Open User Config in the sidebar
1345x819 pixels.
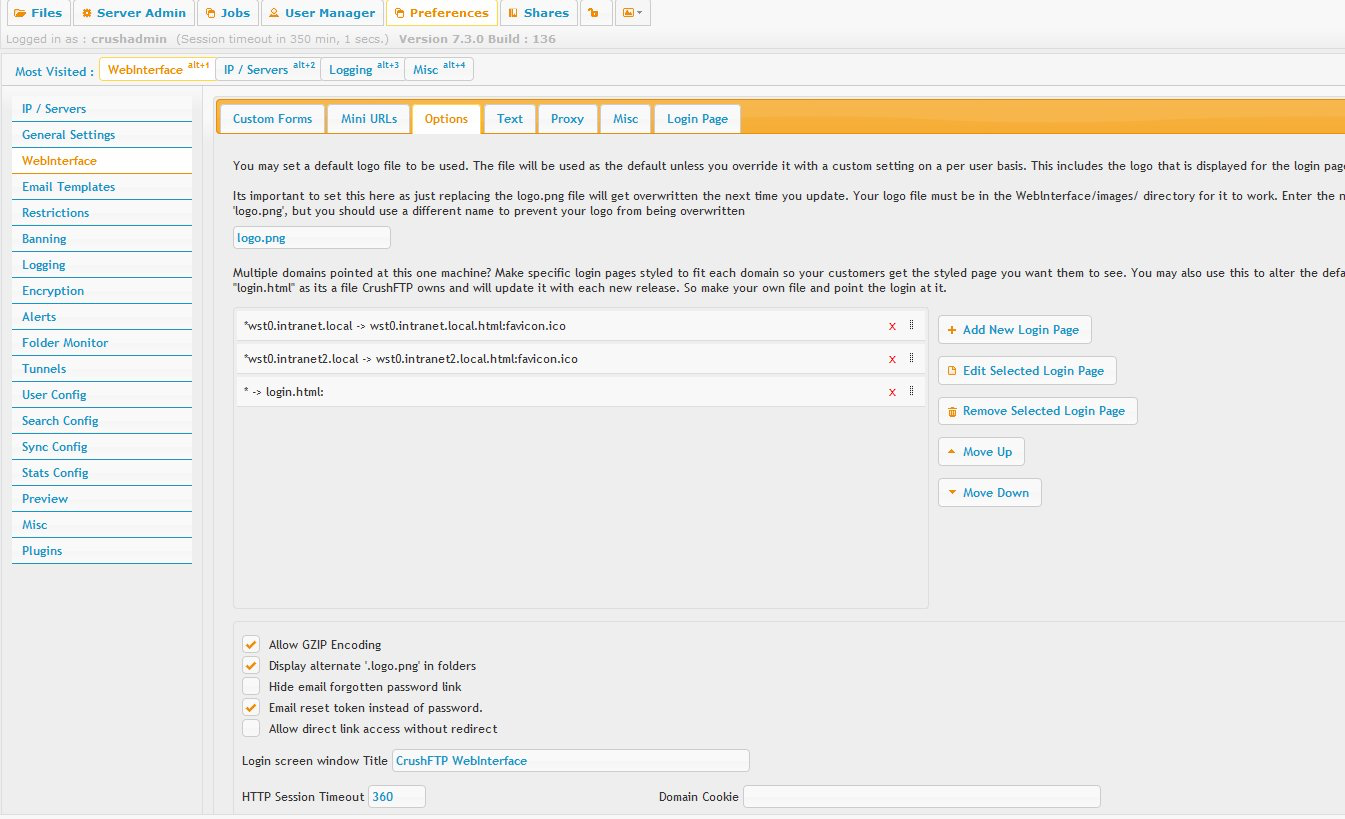coord(102,395)
